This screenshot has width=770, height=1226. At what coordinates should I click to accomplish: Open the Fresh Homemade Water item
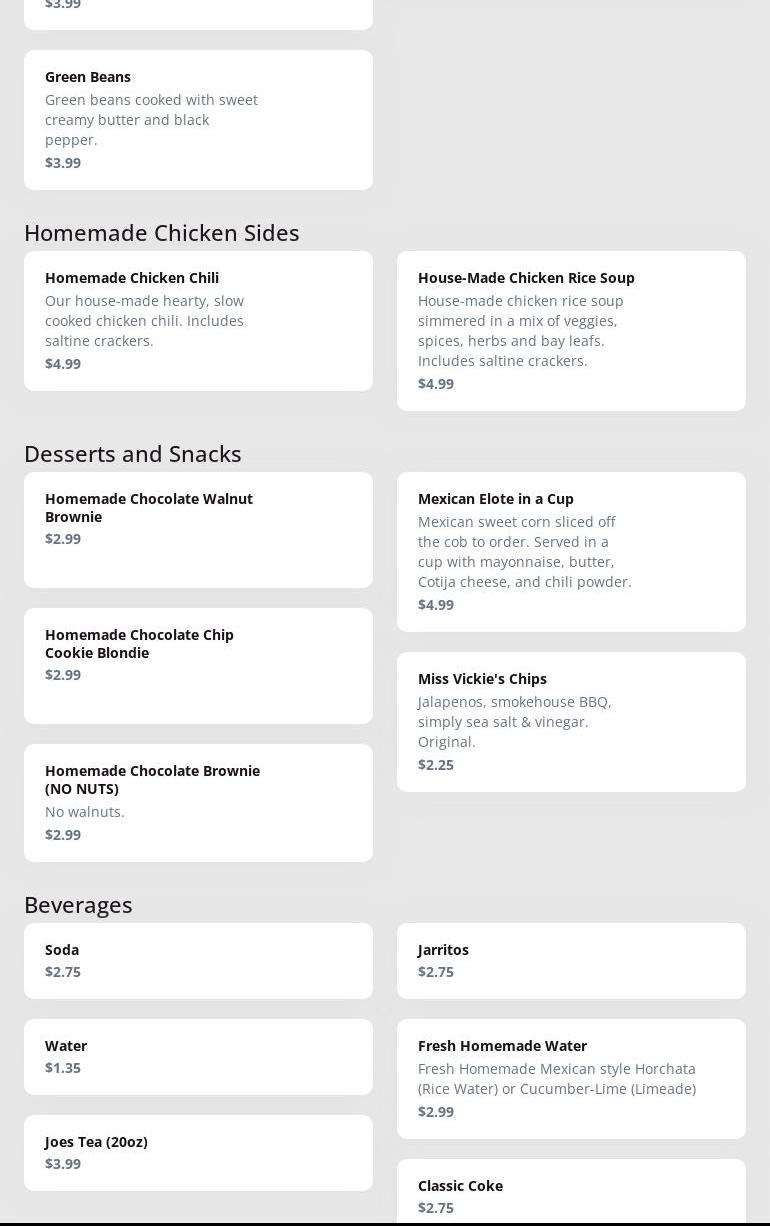[x=571, y=1078]
